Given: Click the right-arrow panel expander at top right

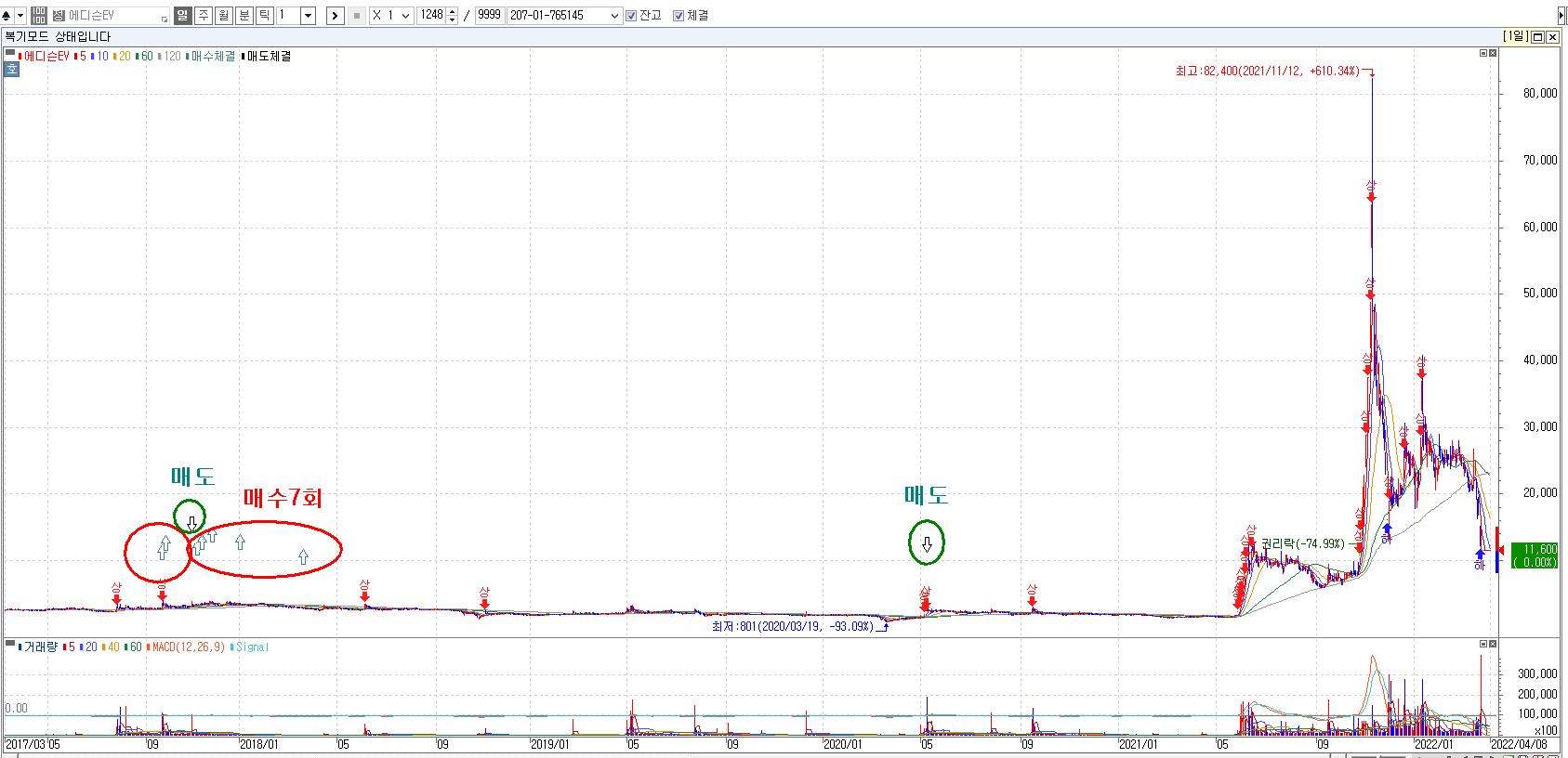Looking at the screenshot, I should tap(1561, 16).
